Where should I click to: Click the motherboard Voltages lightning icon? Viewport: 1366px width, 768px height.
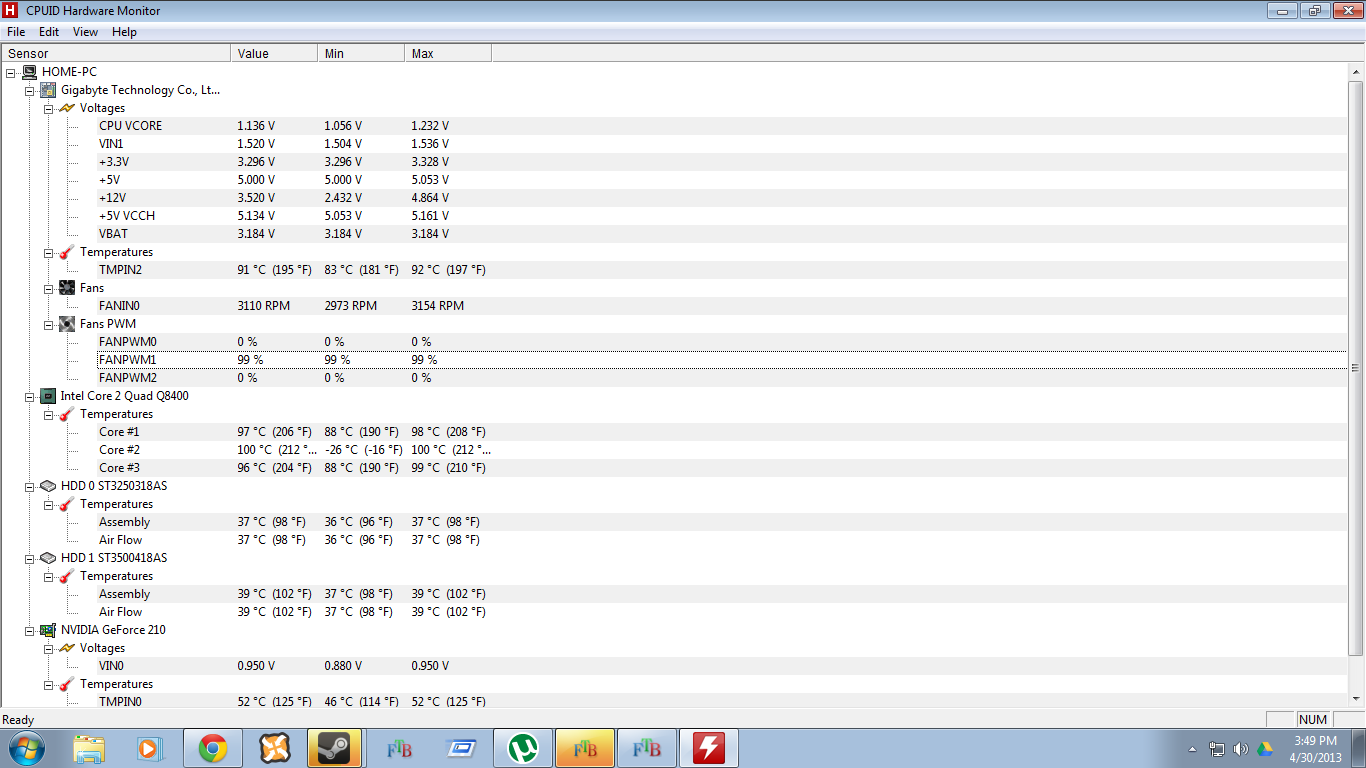67,108
